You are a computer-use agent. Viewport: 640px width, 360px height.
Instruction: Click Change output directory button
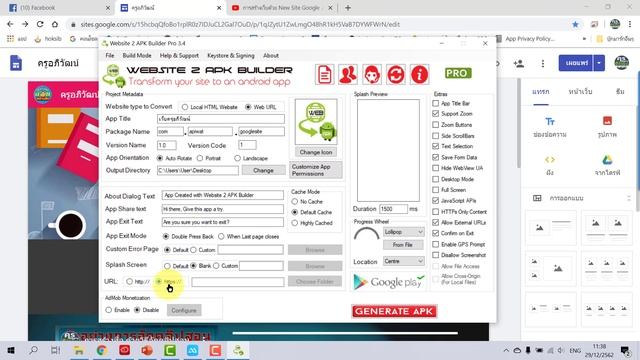(x=263, y=170)
